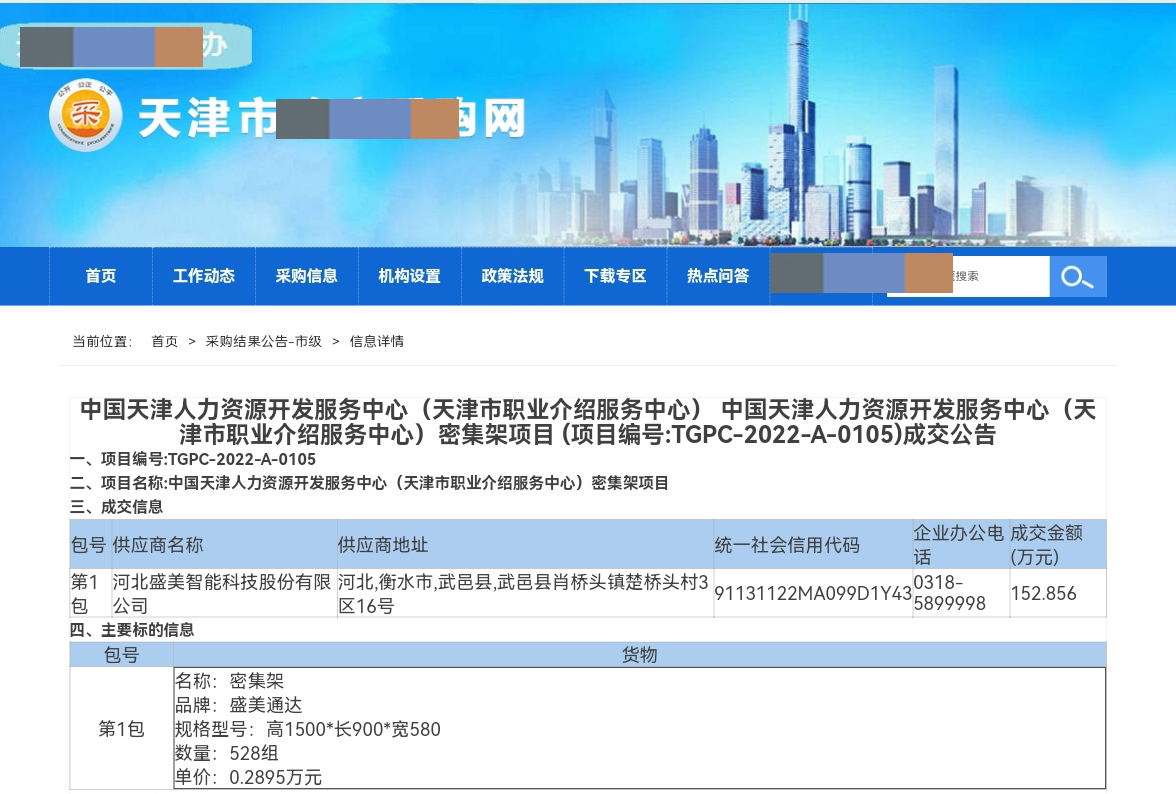Click the 信息详情 breadcrumb item
Screen dimensions: 1176x794
tap(377, 341)
